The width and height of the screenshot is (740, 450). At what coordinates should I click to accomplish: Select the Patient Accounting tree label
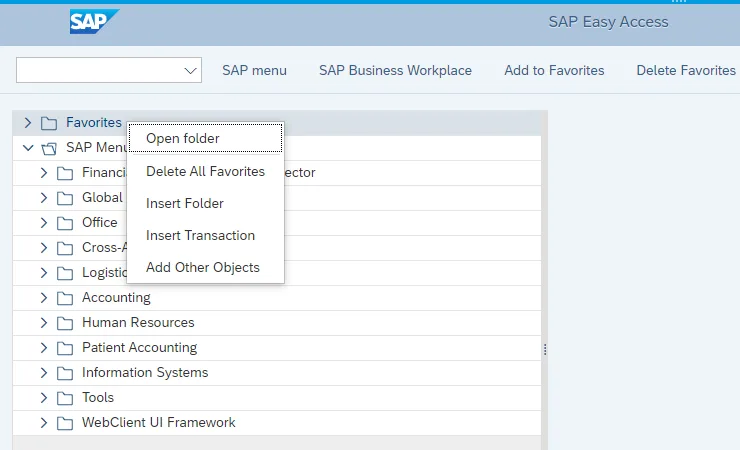point(140,348)
